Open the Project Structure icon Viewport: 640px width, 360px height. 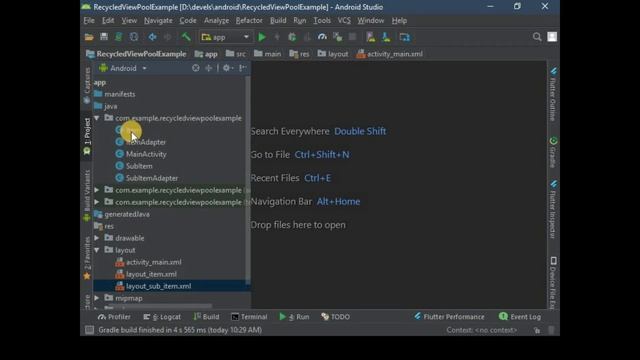(x=404, y=37)
